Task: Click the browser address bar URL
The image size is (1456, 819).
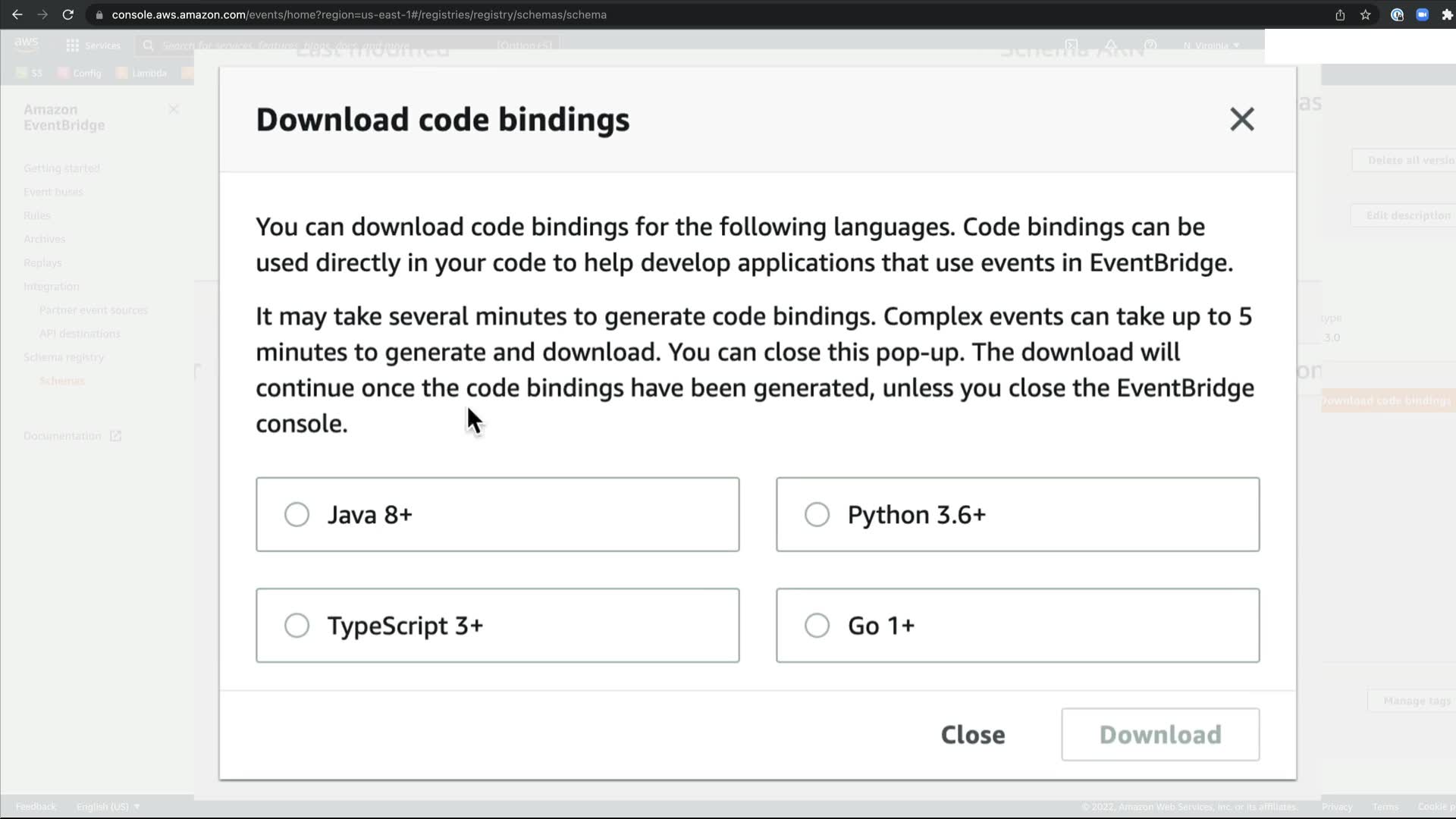Action: click(x=359, y=14)
